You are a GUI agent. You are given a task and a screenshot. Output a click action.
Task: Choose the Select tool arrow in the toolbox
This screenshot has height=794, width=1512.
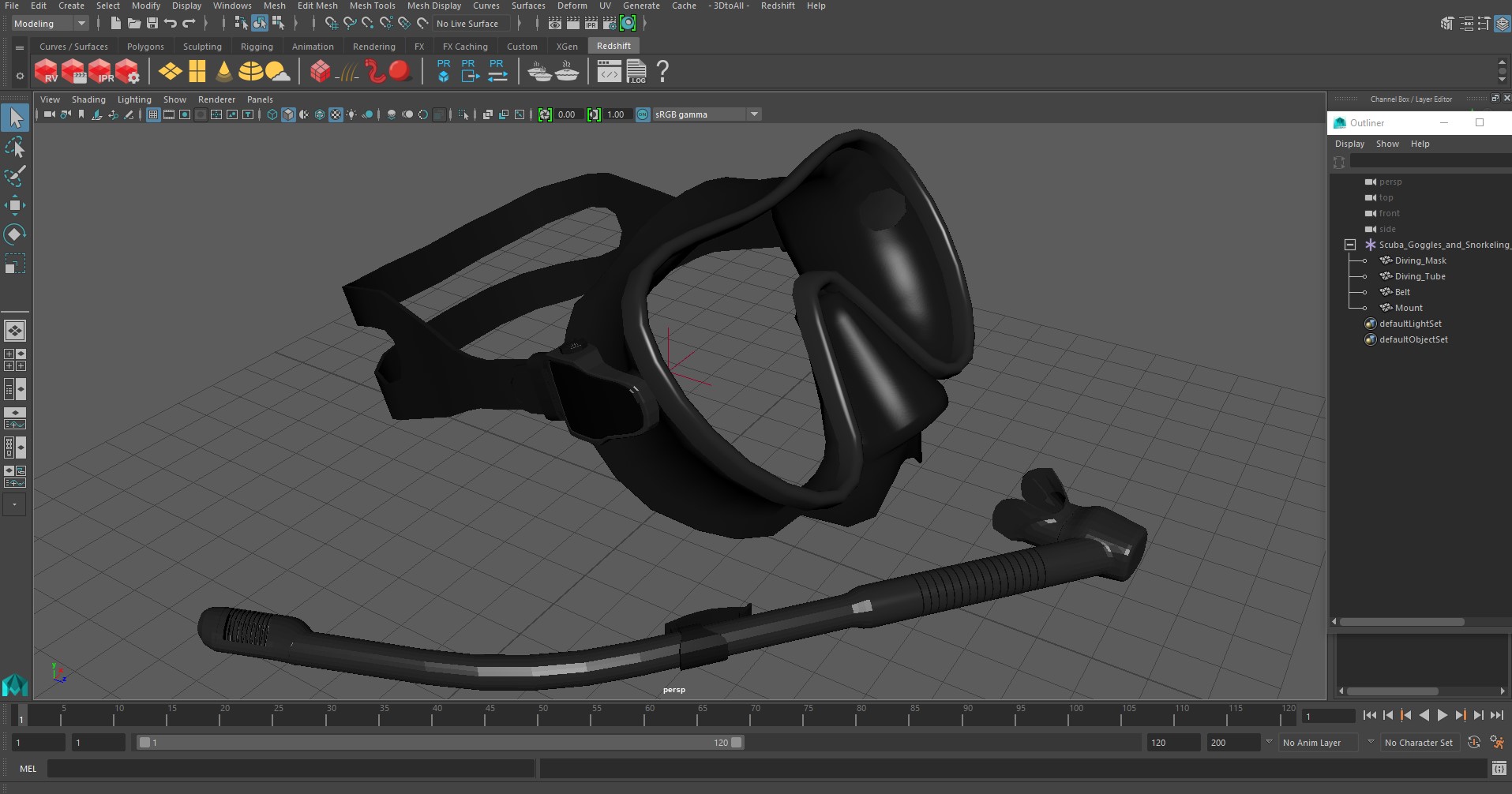click(x=15, y=118)
